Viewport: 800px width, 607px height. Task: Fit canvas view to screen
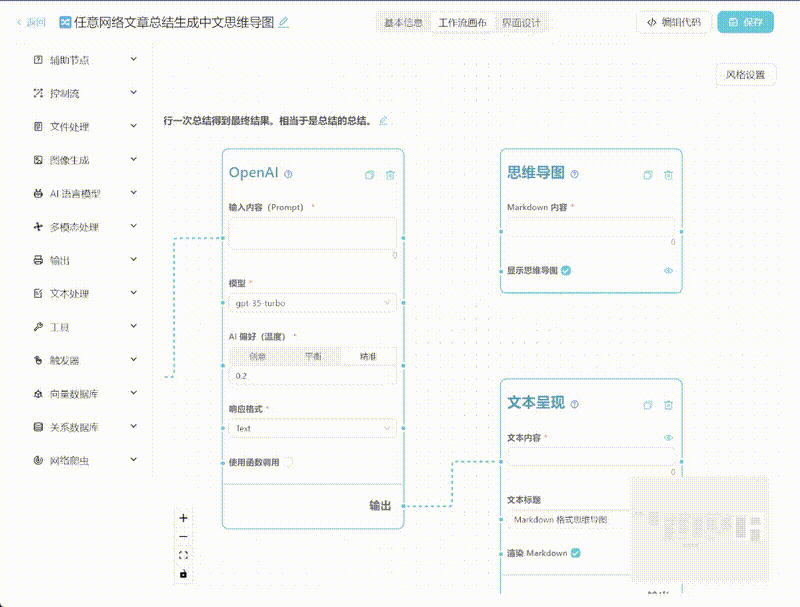184,555
